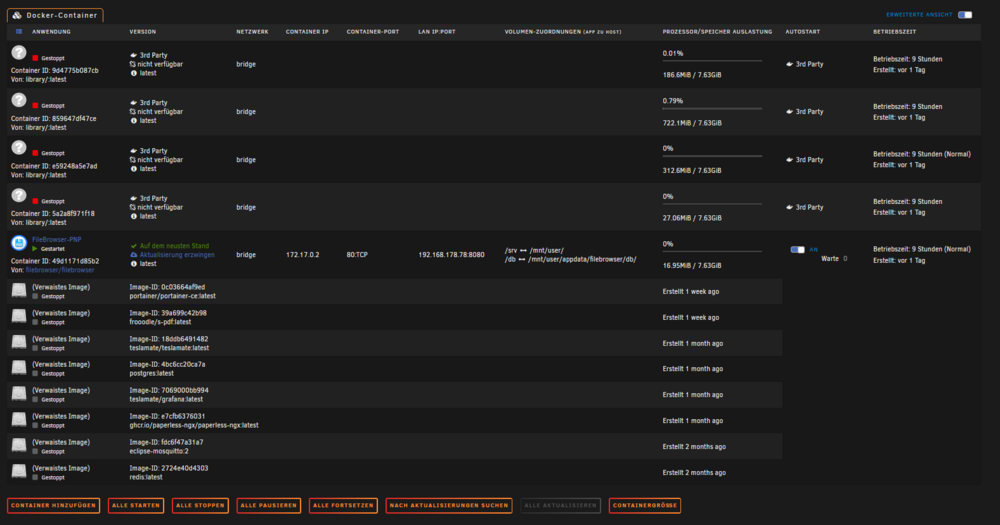Click the Betriebszeit column header
Image resolution: width=1000 pixels, height=525 pixels.
(x=895, y=31)
